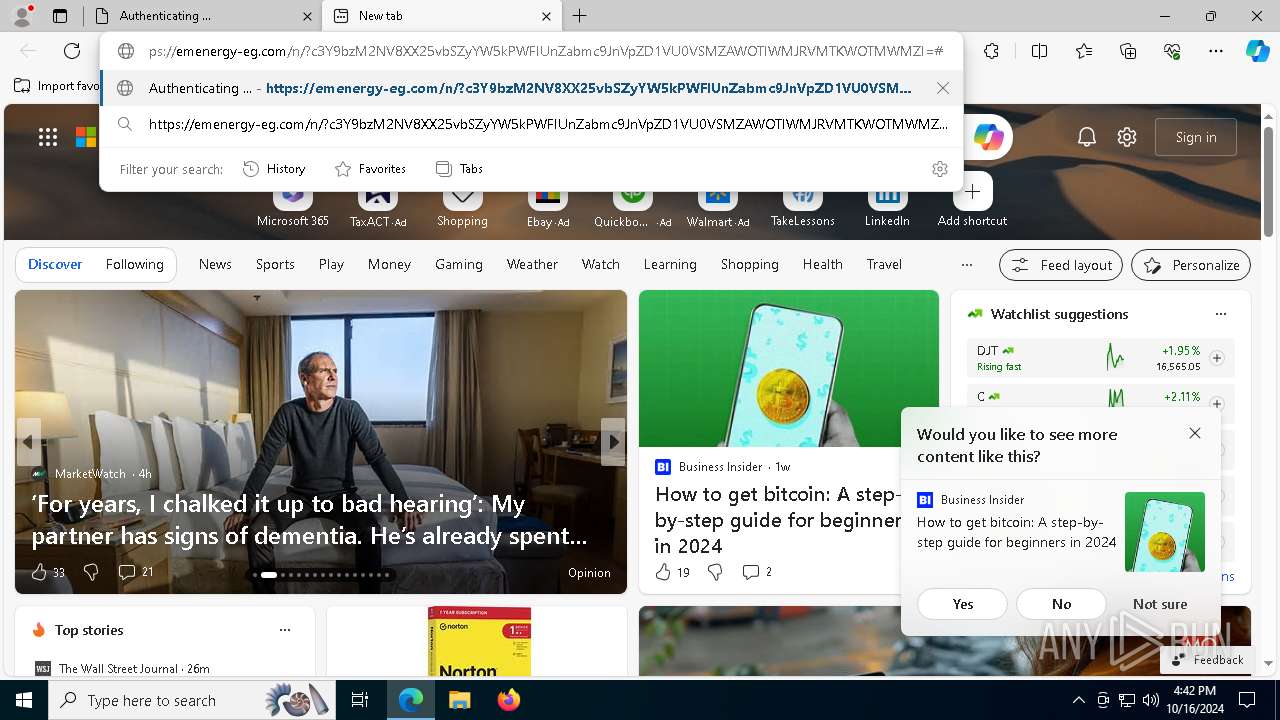The width and height of the screenshot is (1280, 720).
Task: Open page settings gear icon
Action: pyautogui.click(x=1127, y=137)
